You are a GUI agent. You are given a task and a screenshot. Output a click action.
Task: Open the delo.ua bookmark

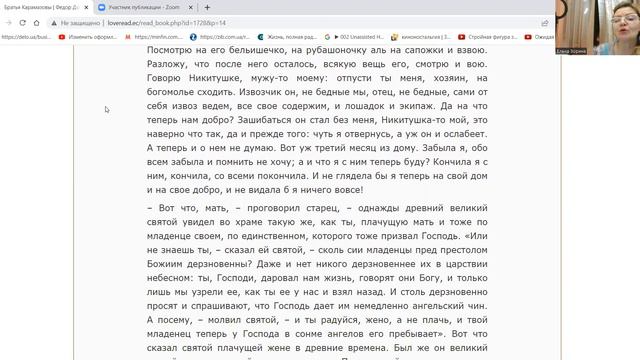tap(26, 37)
